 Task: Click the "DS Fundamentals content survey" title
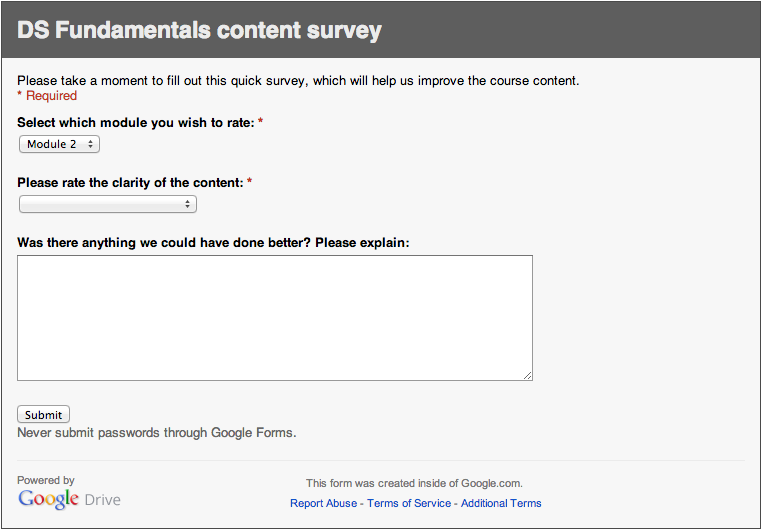tap(199, 30)
